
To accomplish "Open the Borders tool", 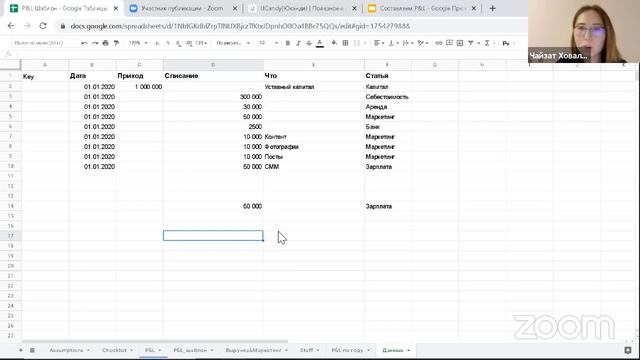I will (345, 43).
